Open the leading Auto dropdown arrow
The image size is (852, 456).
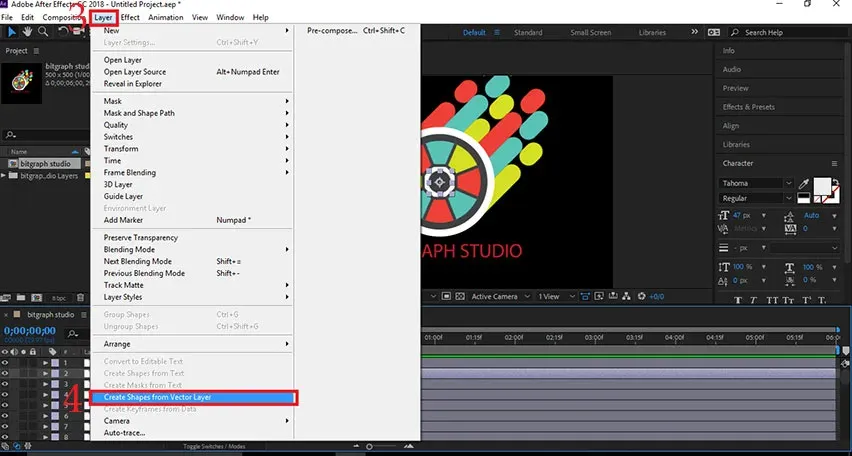pos(834,216)
